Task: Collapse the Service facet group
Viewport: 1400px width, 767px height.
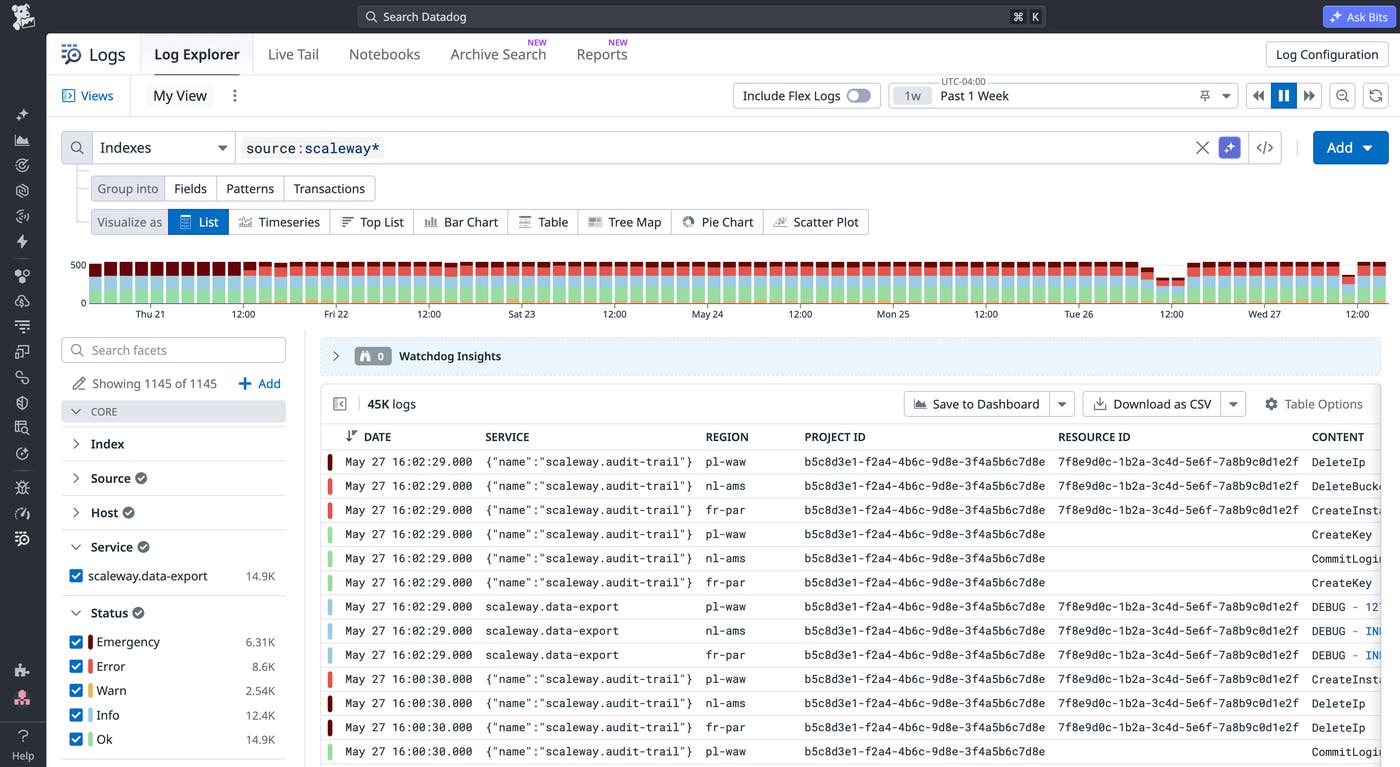Action: click(76, 547)
